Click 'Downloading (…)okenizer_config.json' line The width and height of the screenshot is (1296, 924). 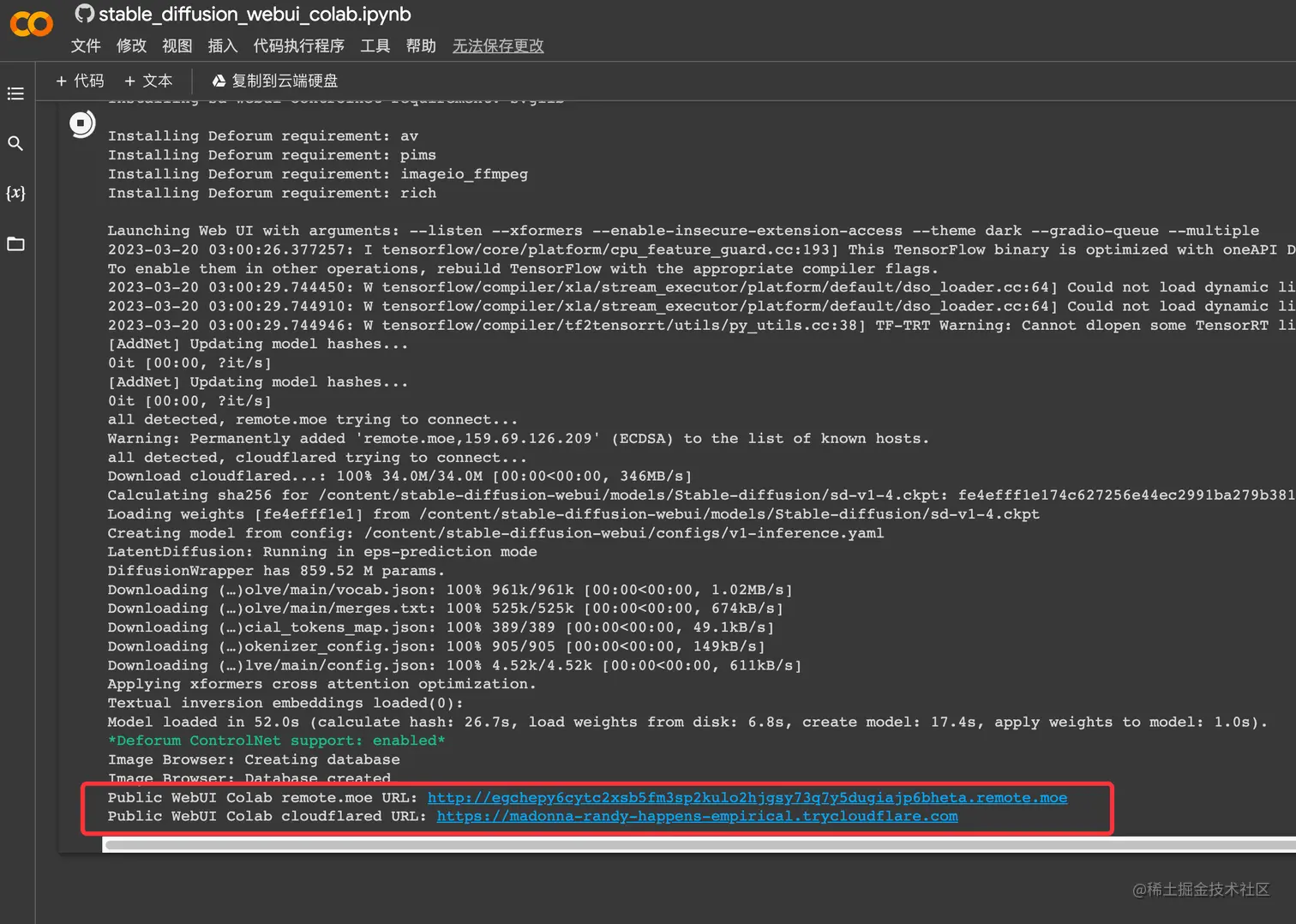[436, 646]
